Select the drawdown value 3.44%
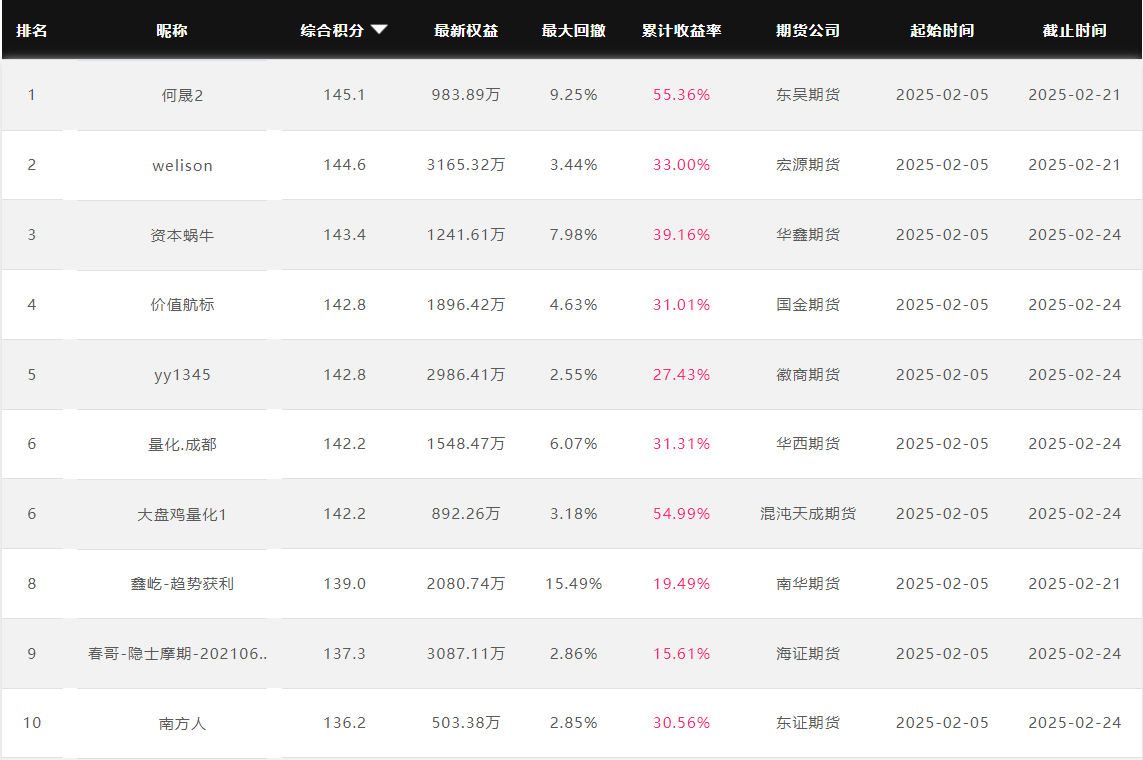The image size is (1143, 760). pos(574,165)
